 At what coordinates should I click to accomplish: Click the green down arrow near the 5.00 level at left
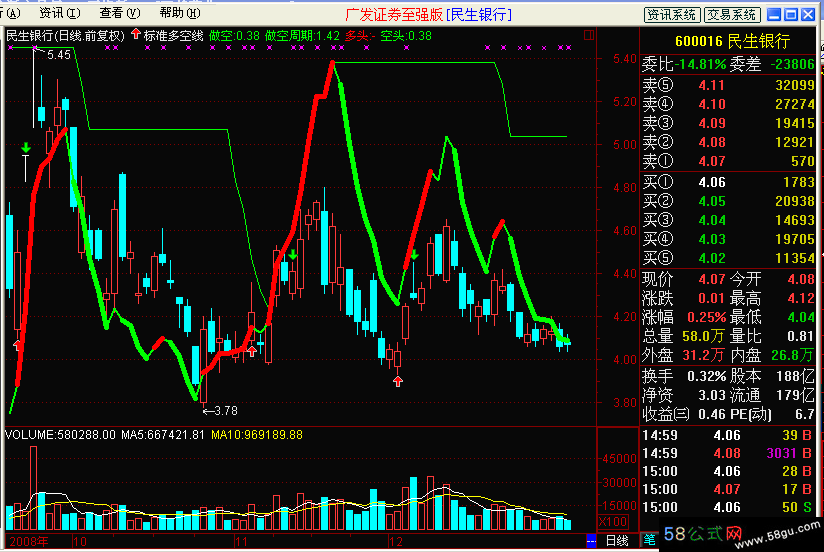26,148
